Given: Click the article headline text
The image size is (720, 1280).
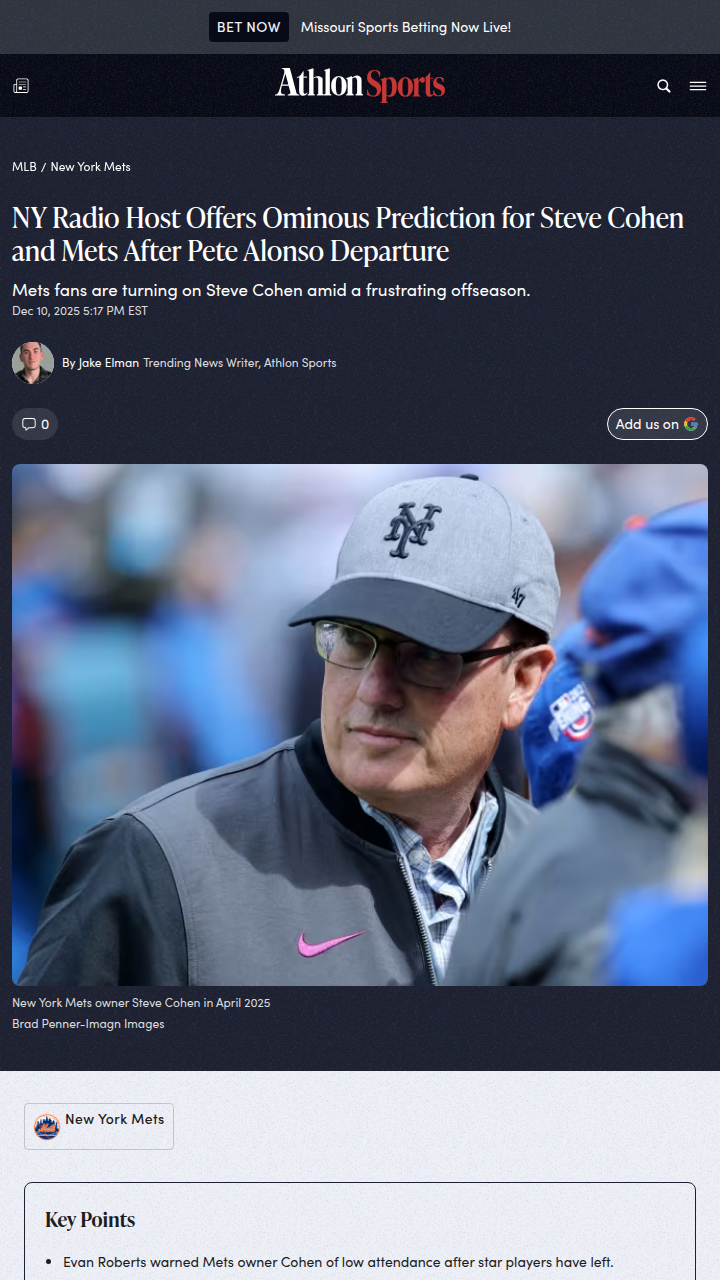Looking at the screenshot, I should (x=348, y=234).
